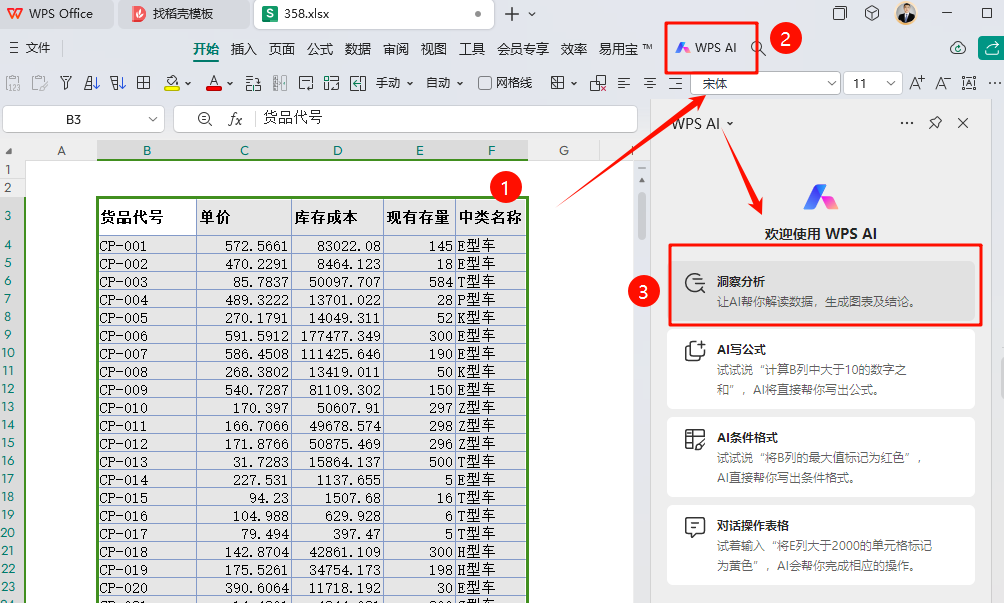Open the 宋体 font name dropdown
This screenshot has height=603, width=1004.
831,83
